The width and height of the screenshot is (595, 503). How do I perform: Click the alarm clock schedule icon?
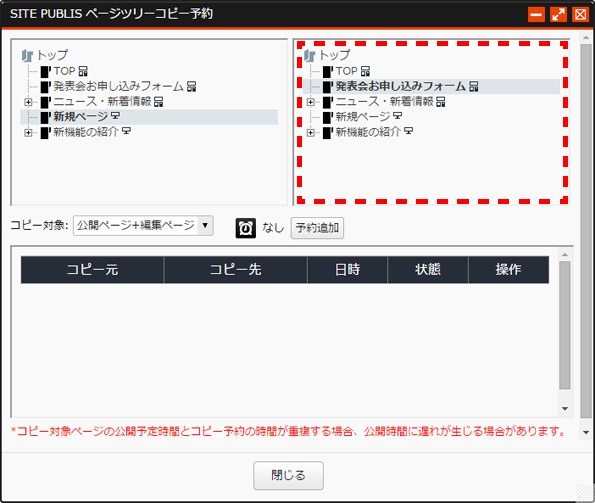[x=246, y=228]
